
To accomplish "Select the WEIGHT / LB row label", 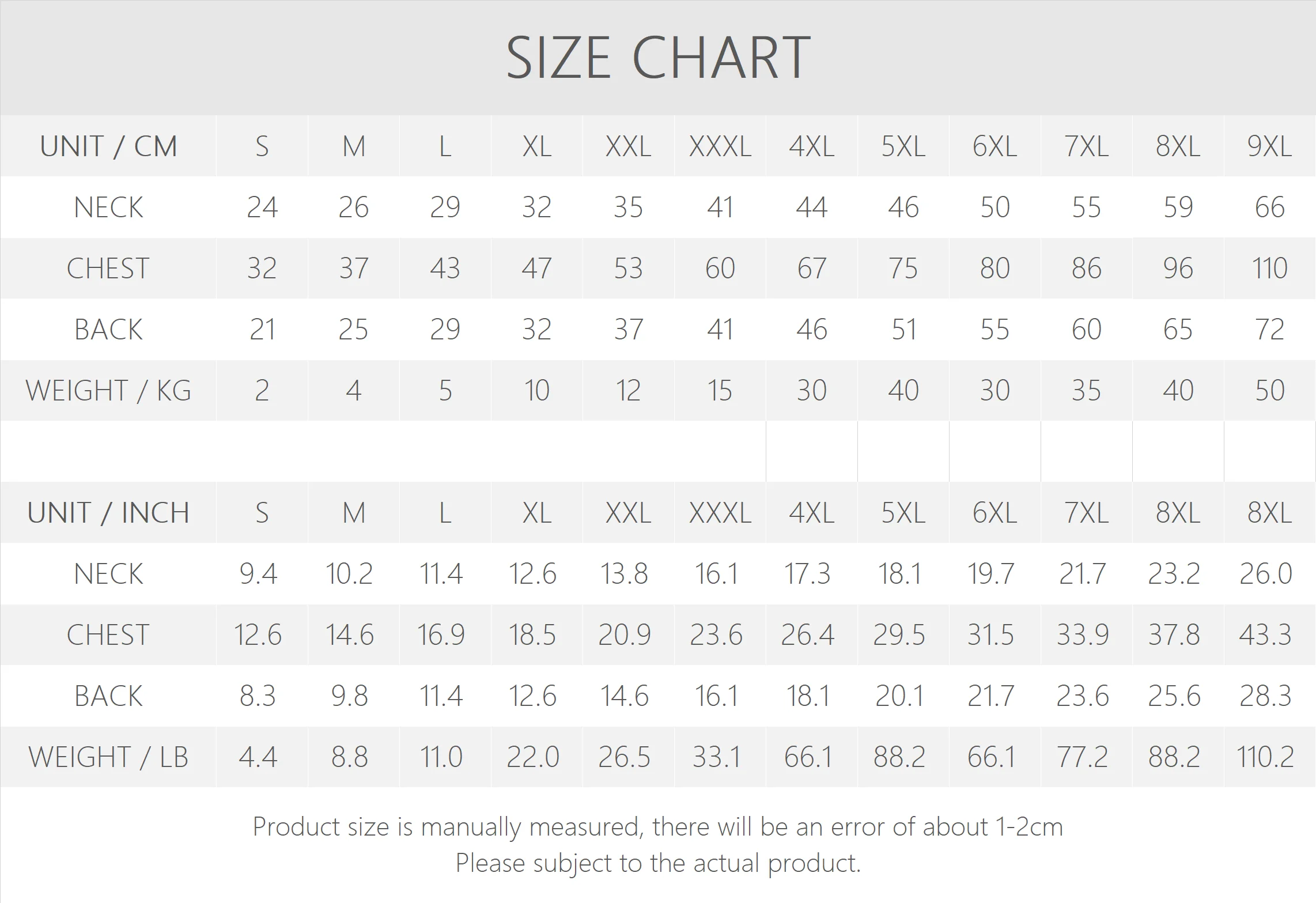I will 108,757.
